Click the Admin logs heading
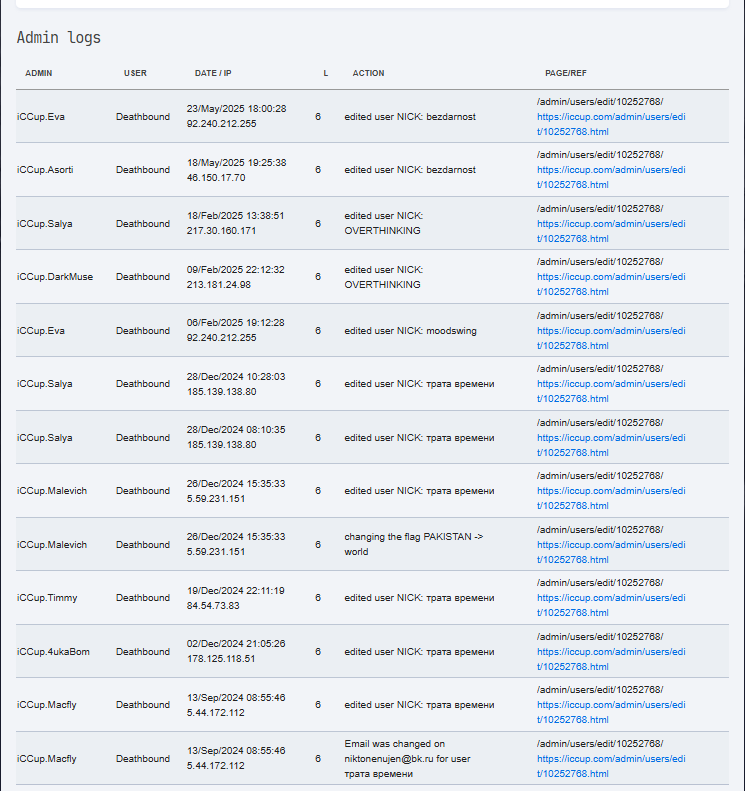The width and height of the screenshot is (745, 791). (59, 37)
